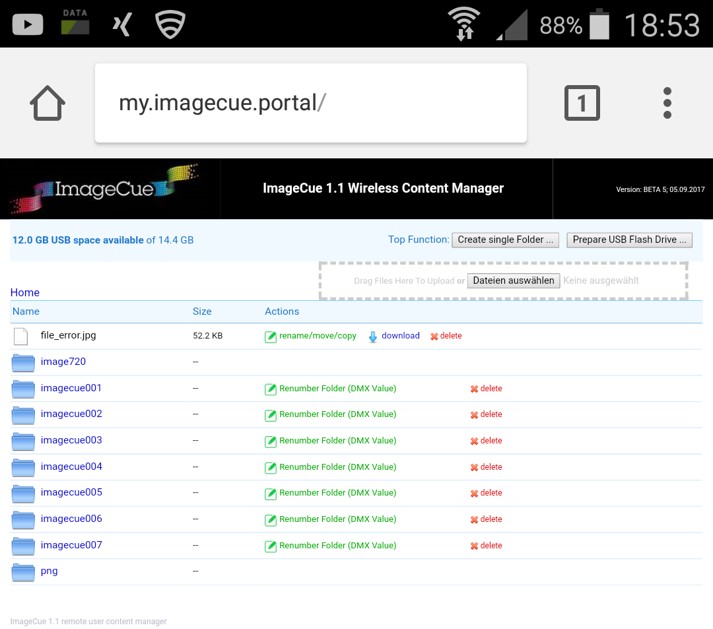Tap the my.imagecue.portal address bar

tap(310, 103)
